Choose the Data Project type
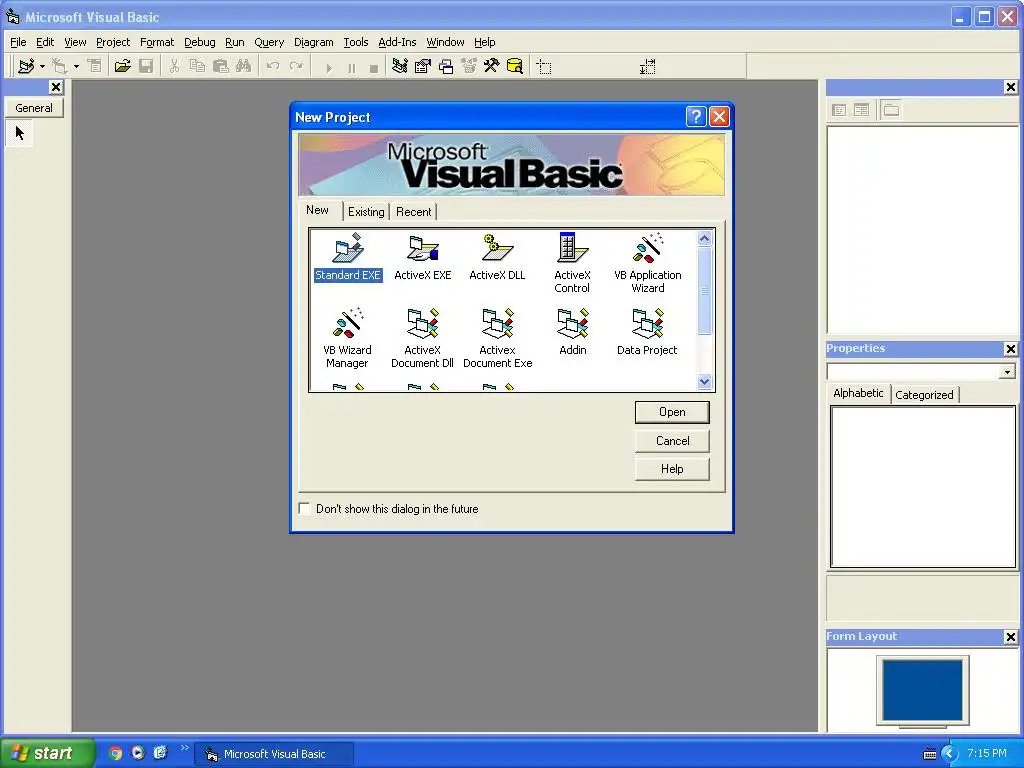This screenshot has height=768, width=1024. (647, 332)
